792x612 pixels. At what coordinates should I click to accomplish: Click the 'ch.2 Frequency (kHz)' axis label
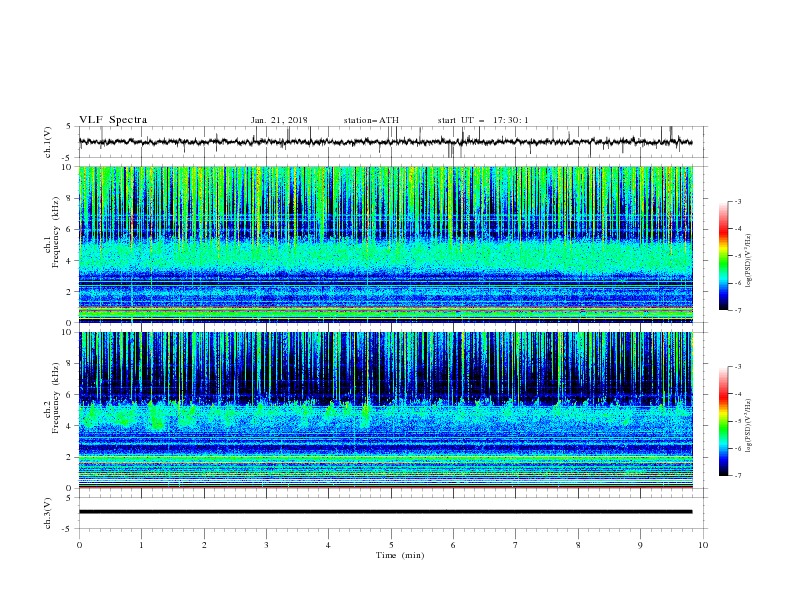pos(52,398)
